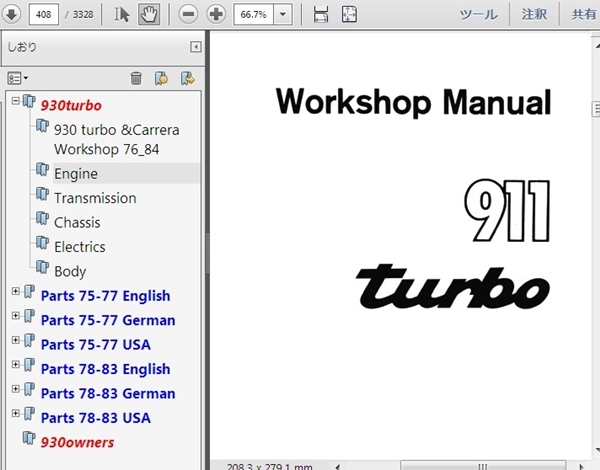Screen dimensions: 600x470
Task: Open the Parts 78-83 English bookmark
Action: pos(105,369)
